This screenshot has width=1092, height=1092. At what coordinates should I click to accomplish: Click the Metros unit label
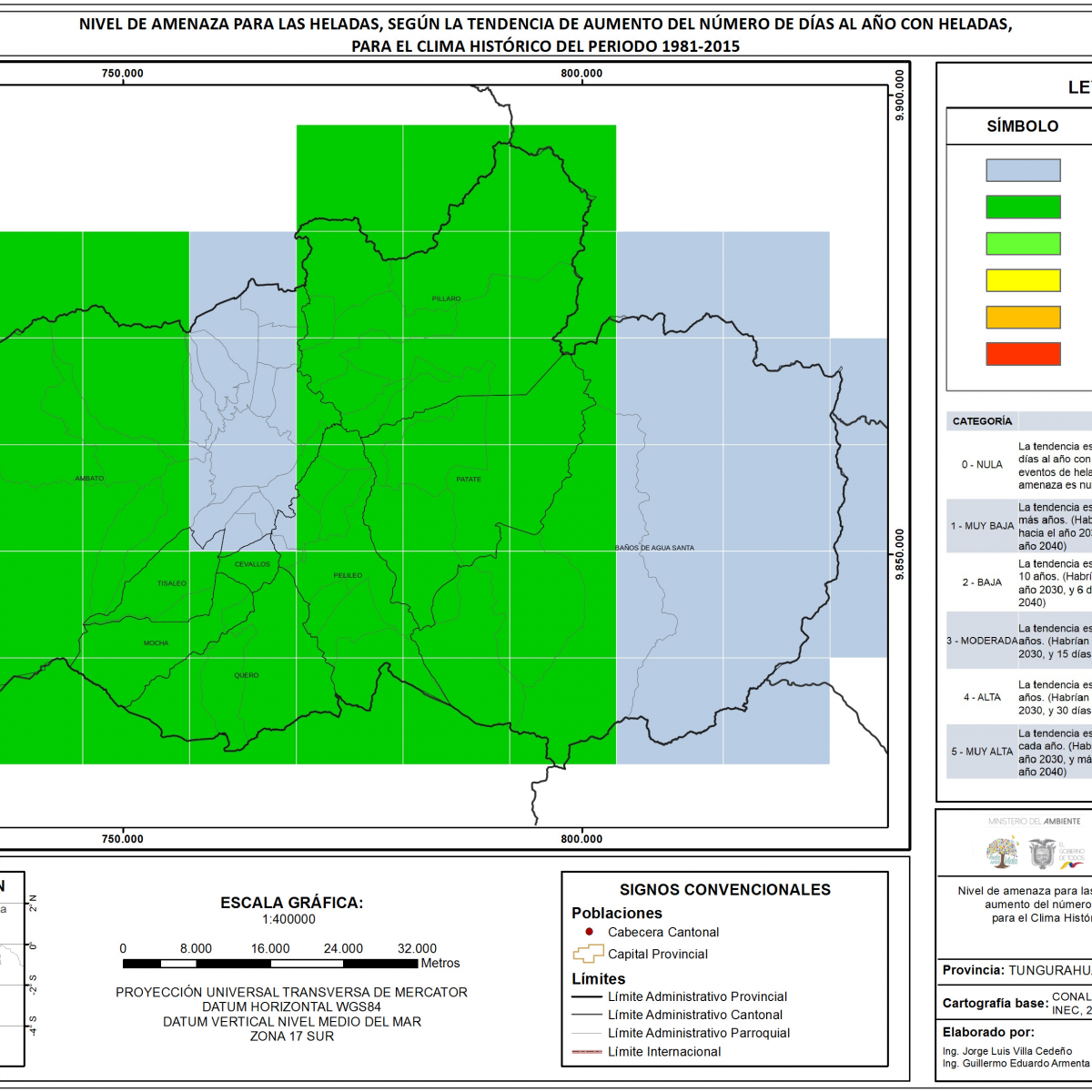440,963
